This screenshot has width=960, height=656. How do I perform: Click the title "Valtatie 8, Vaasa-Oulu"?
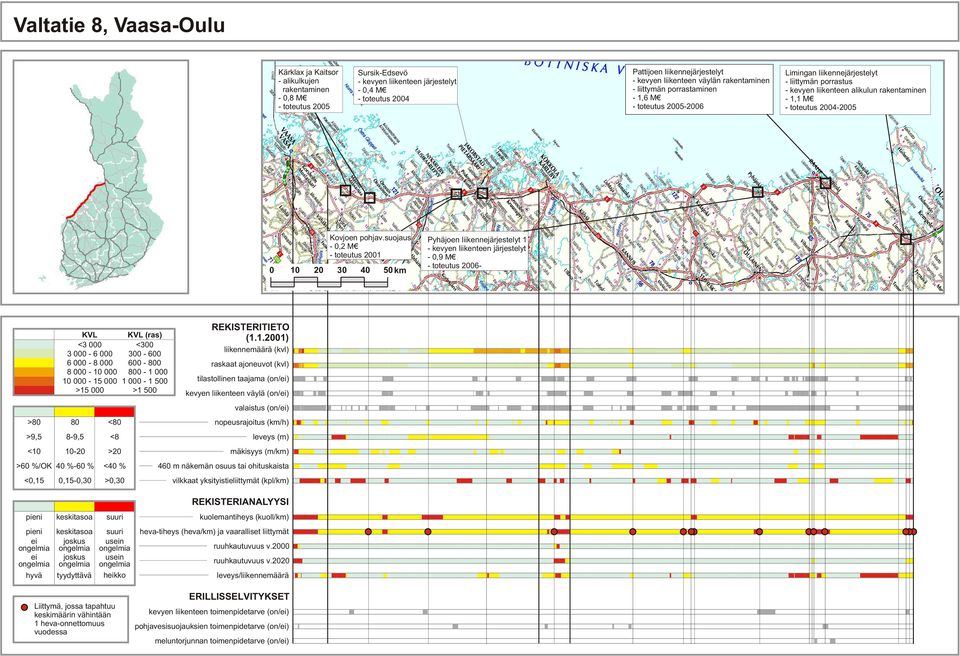coord(119,25)
